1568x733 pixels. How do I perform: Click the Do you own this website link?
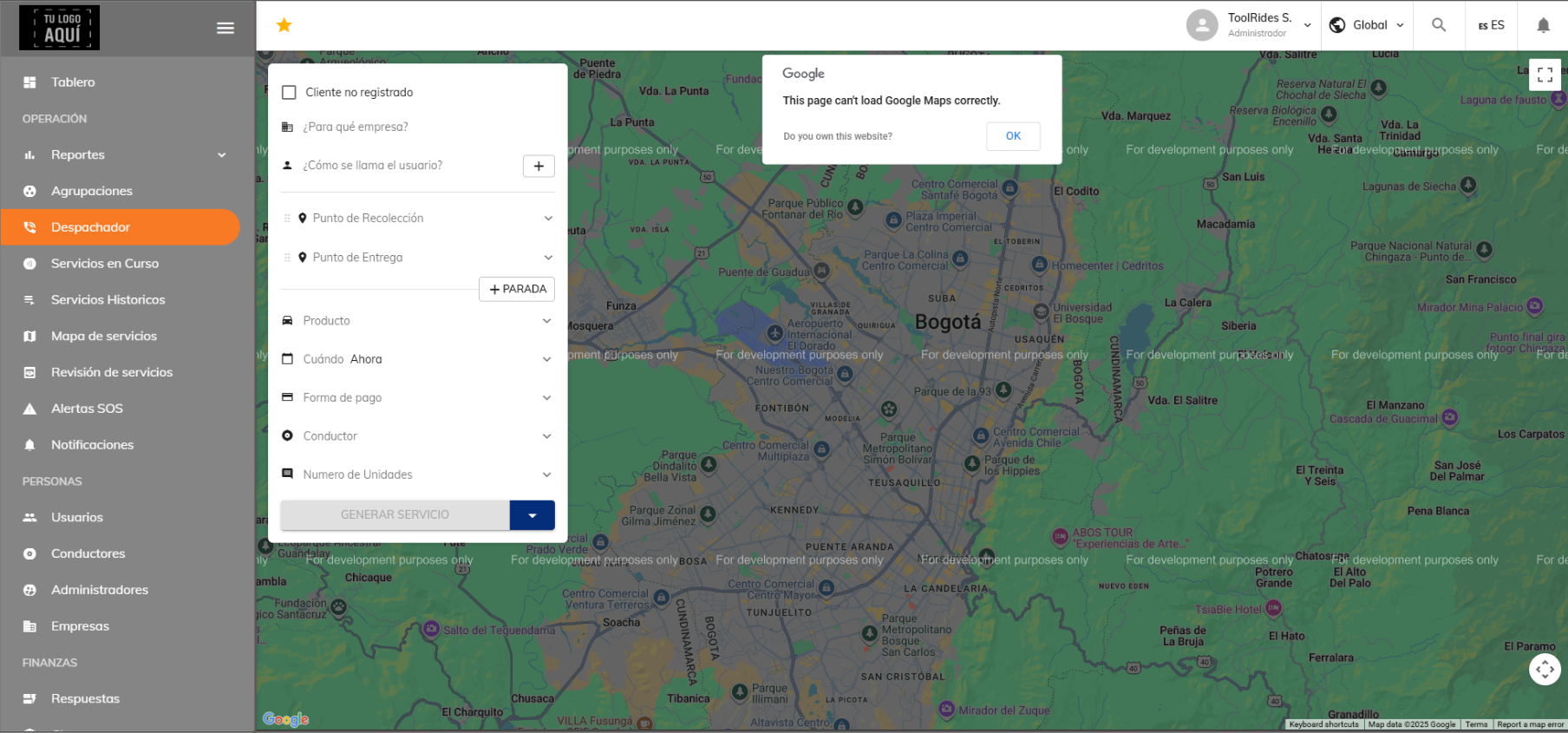pyautogui.click(x=838, y=136)
